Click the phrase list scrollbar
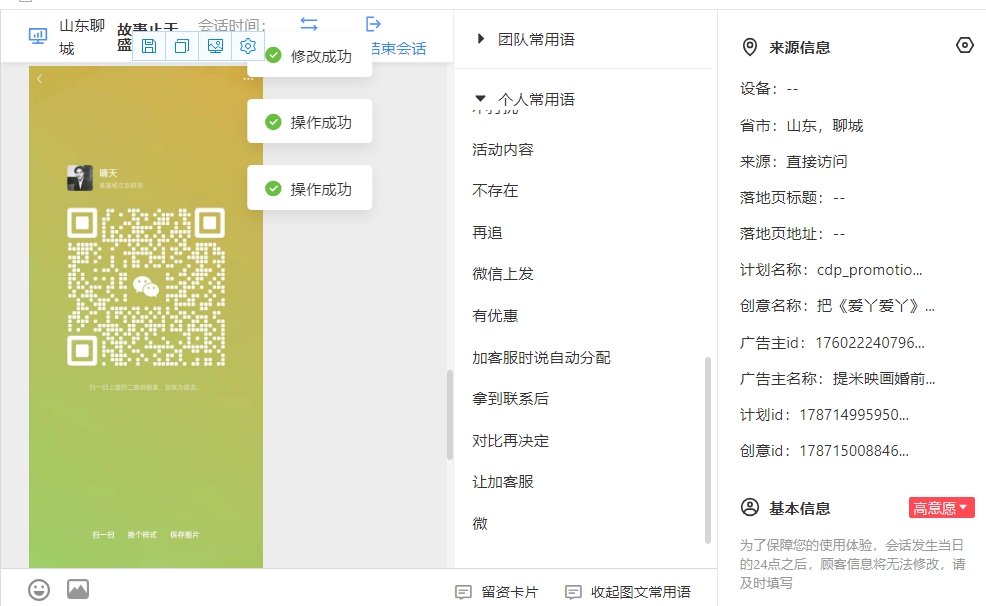Image resolution: width=986 pixels, height=606 pixels. pos(708,450)
